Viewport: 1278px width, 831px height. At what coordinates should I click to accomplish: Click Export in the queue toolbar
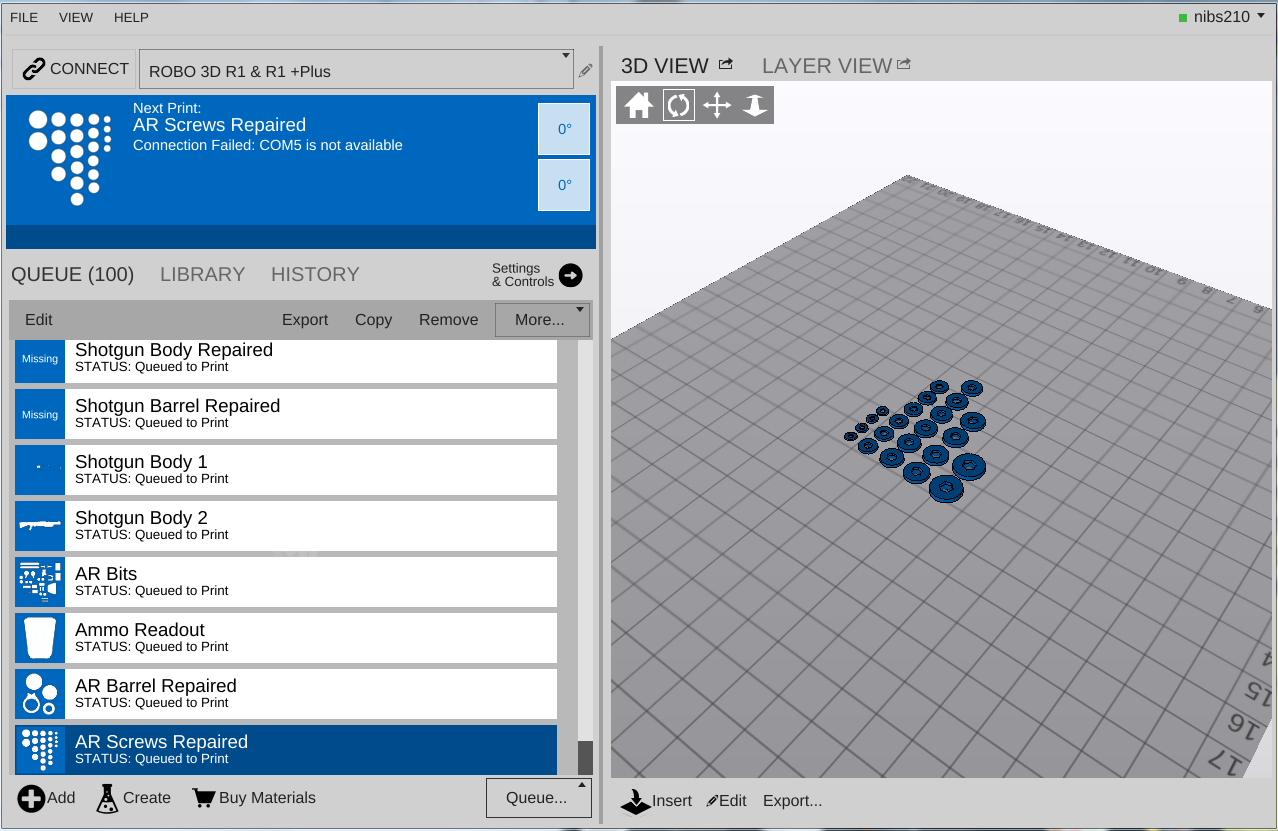click(305, 320)
